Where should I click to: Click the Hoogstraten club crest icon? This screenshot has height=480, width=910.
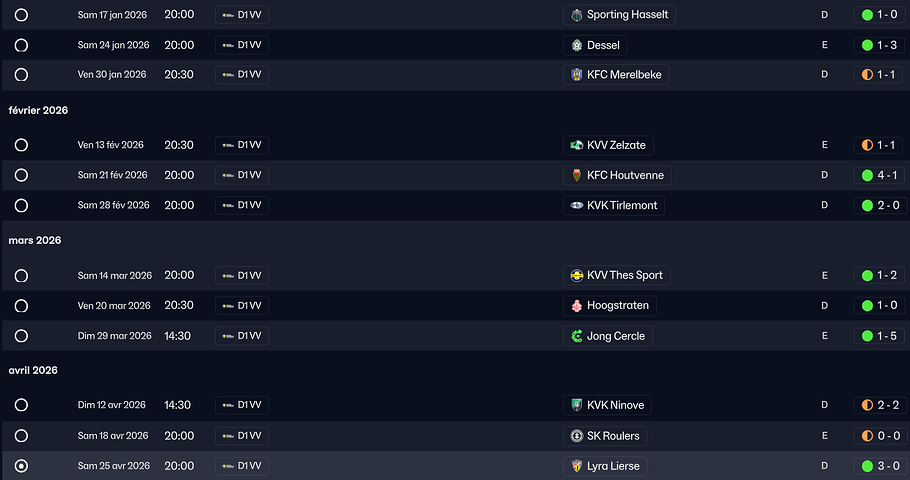pyautogui.click(x=576, y=305)
